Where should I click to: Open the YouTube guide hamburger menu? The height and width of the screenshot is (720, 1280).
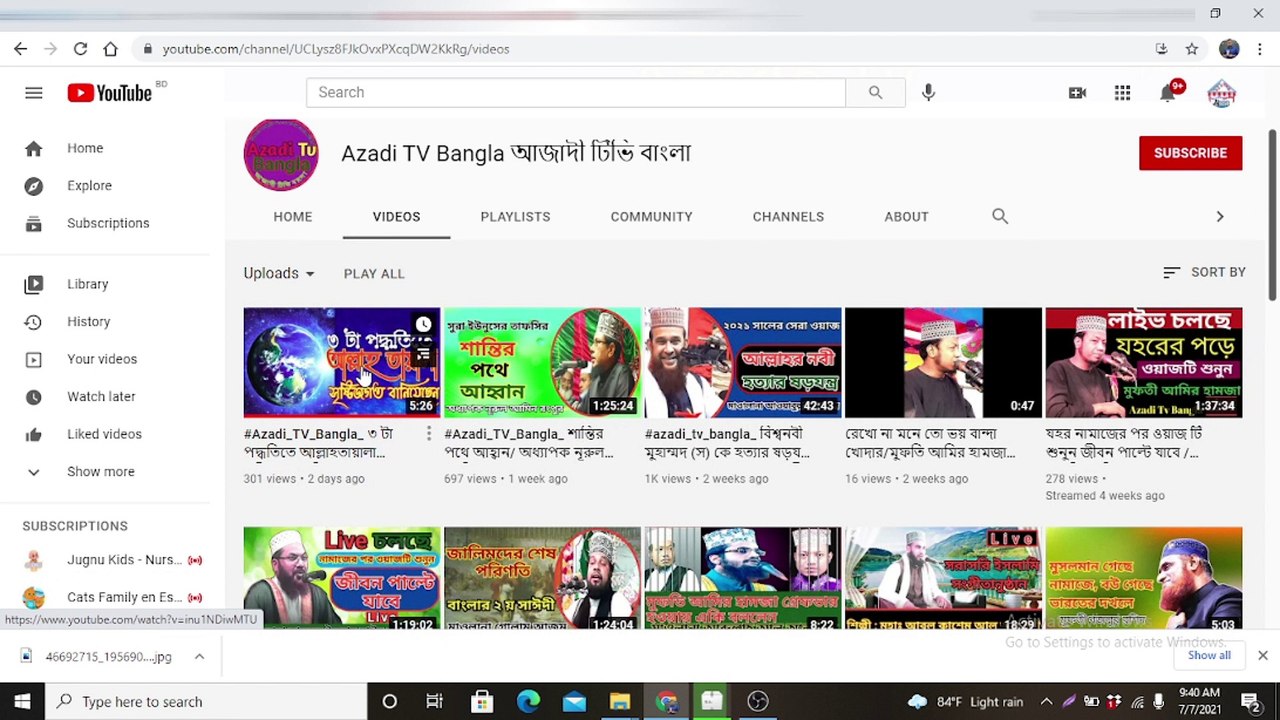[33, 93]
